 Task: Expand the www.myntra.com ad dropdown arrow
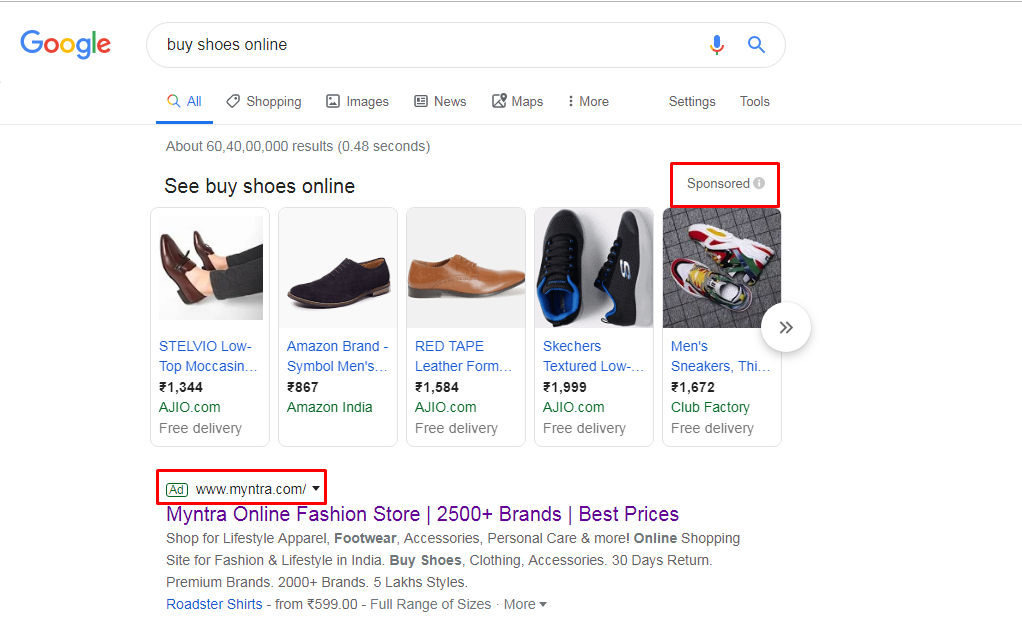316,488
